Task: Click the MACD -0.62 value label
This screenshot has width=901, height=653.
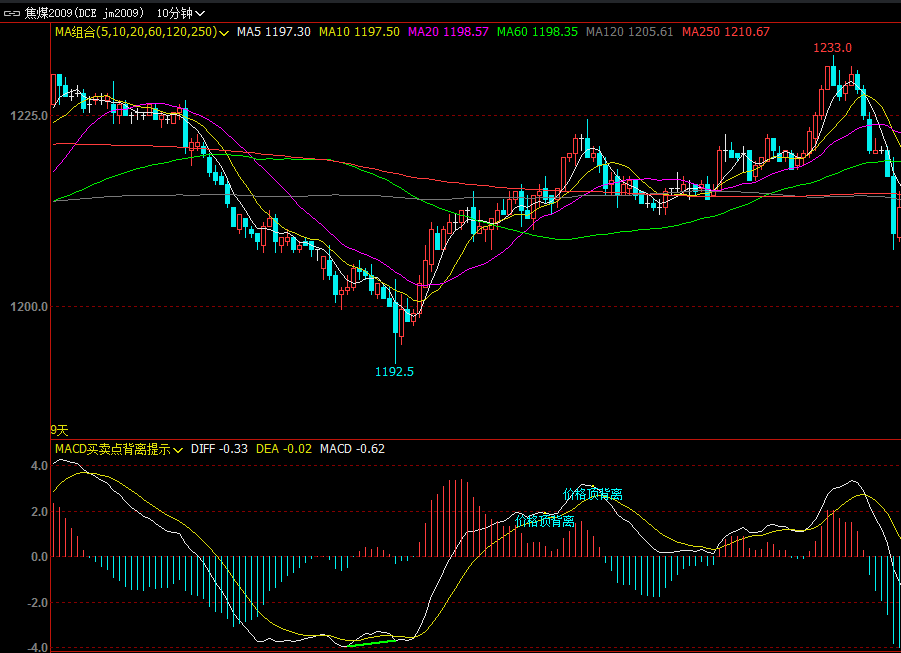Action: 352,449
